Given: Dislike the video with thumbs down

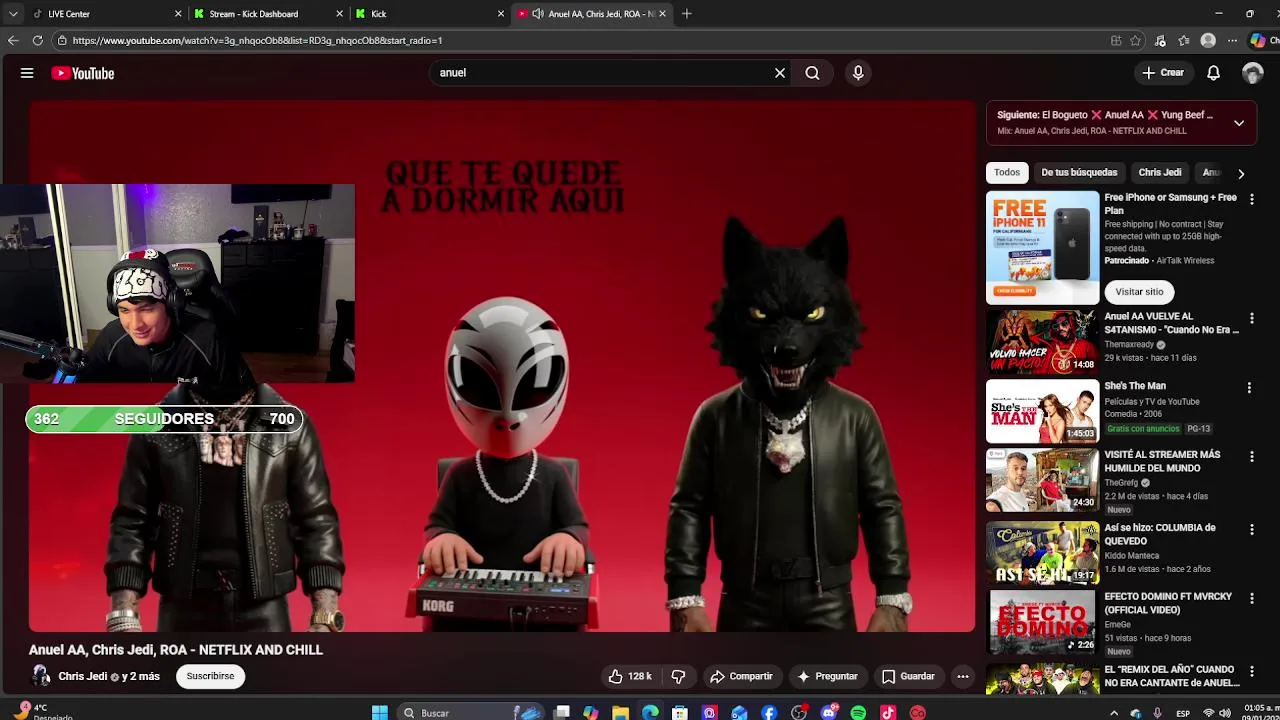Looking at the screenshot, I should 678,677.
